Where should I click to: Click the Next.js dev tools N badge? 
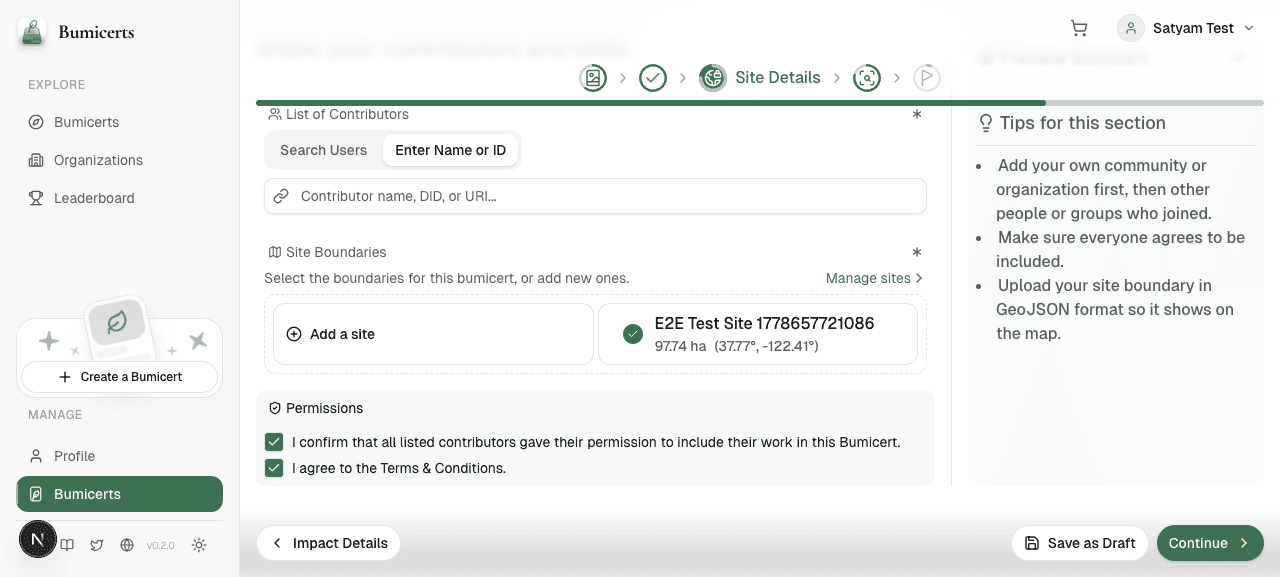[x=38, y=539]
